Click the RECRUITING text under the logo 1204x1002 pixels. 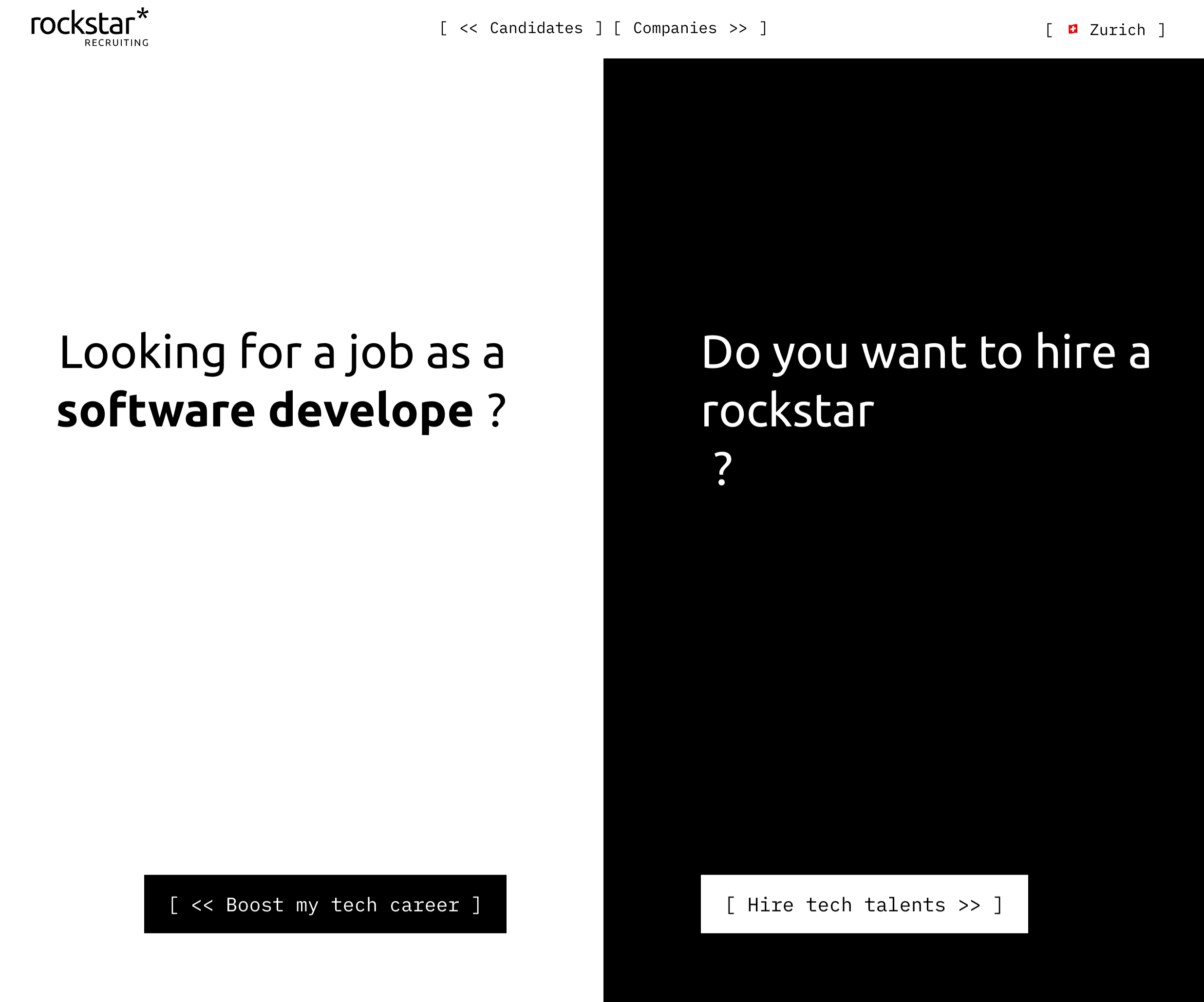click(x=116, y=43)
